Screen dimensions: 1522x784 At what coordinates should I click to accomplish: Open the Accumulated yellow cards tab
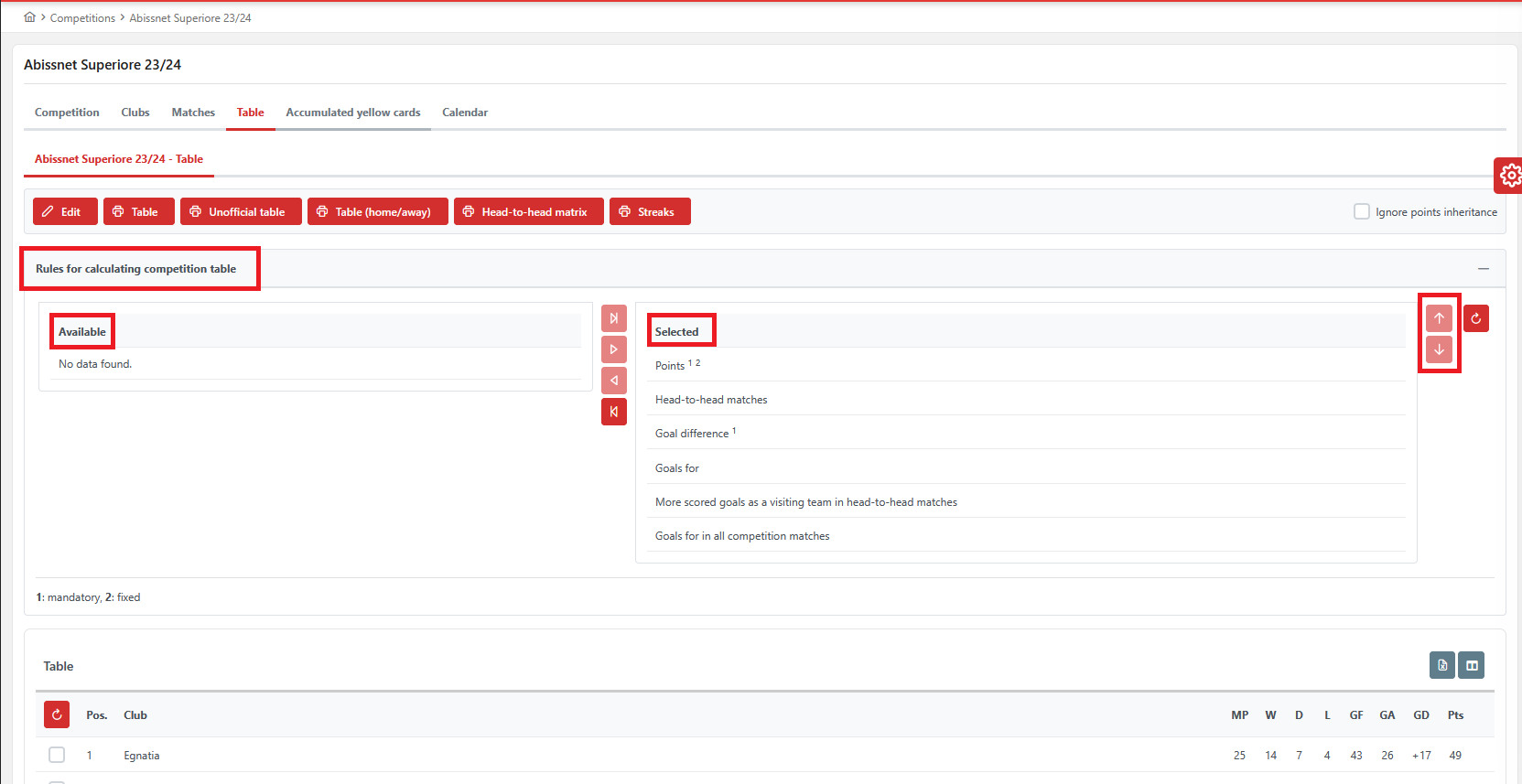point(352,113)
